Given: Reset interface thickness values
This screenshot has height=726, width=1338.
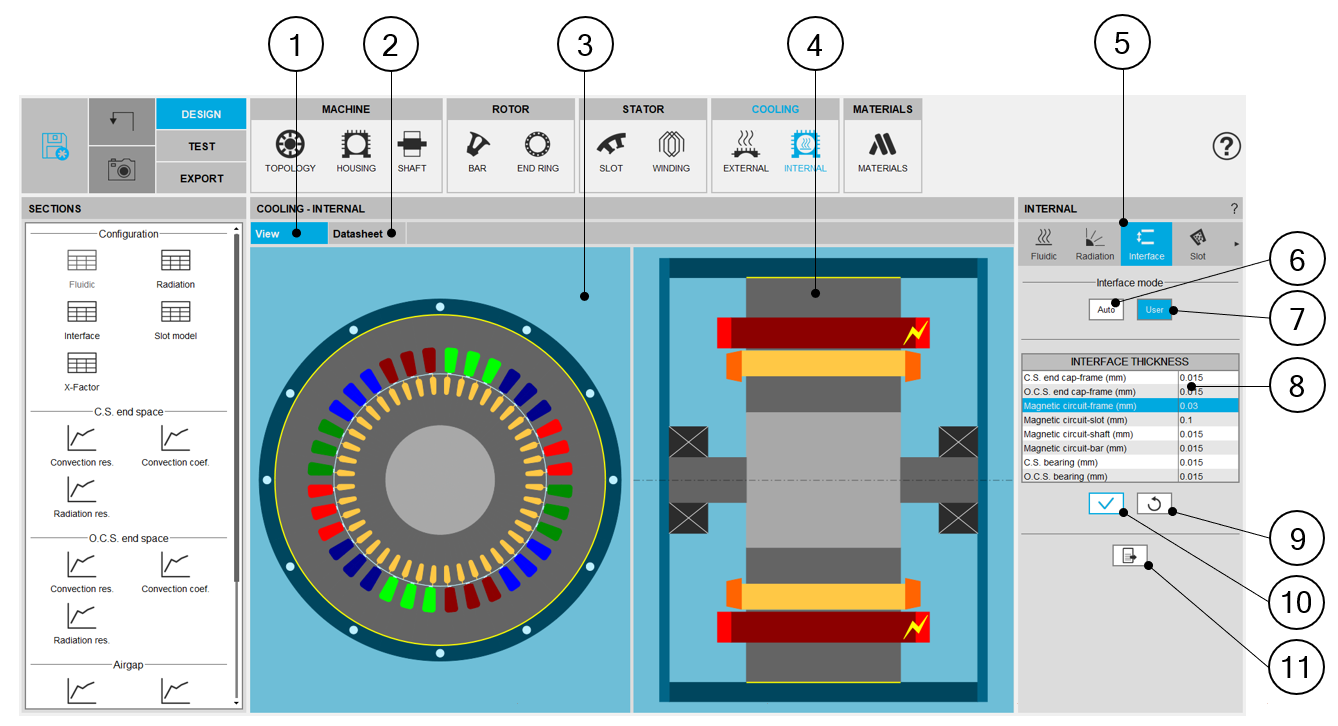Looking at the screenshot, I should (1154, 504).
